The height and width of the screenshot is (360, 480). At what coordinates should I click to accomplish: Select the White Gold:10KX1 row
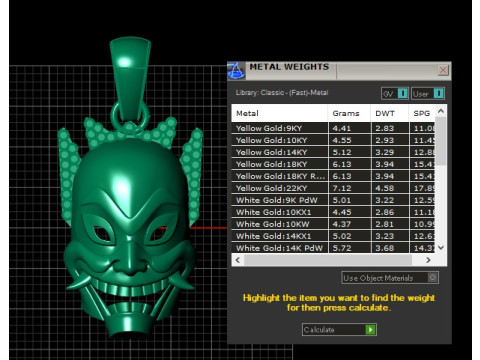[333, 212]
